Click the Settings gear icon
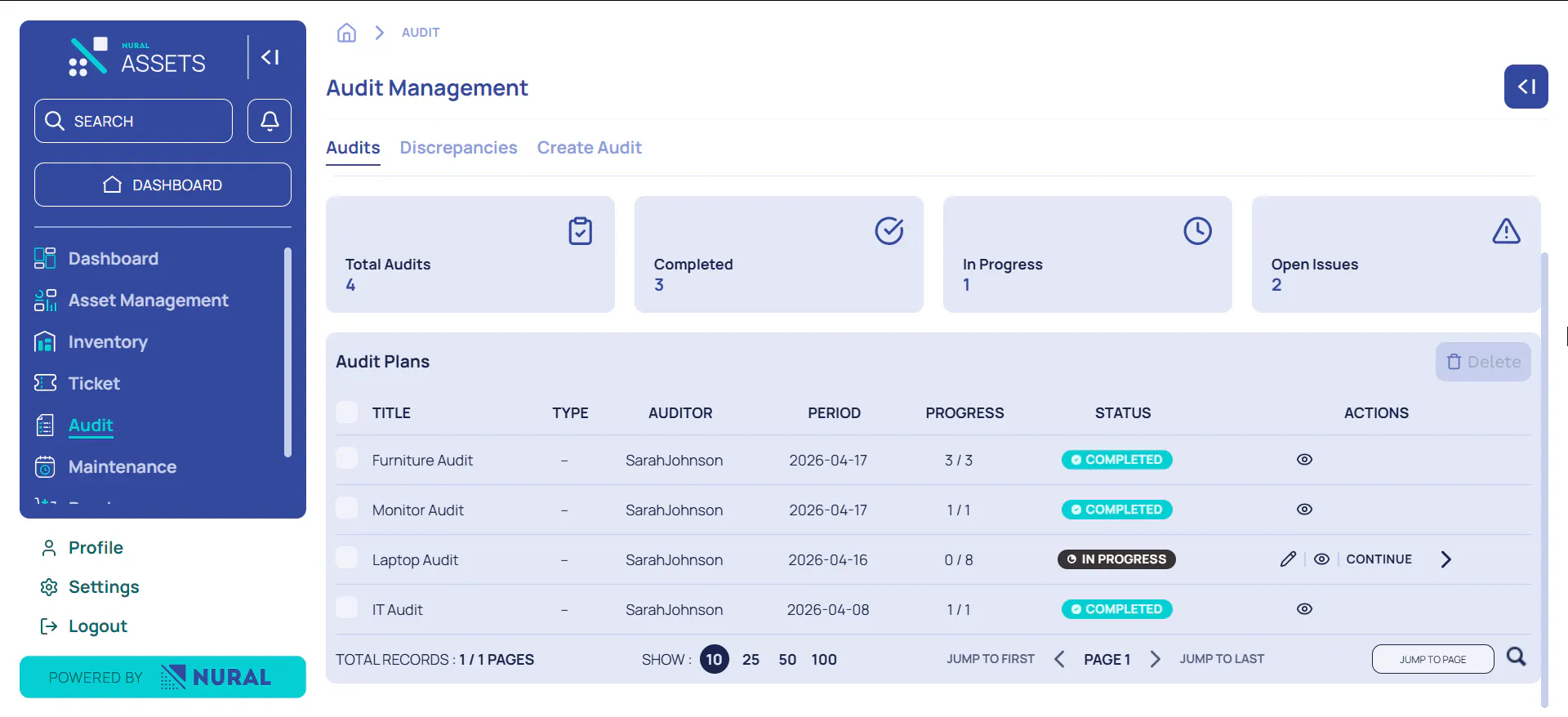 coord(49,587)
